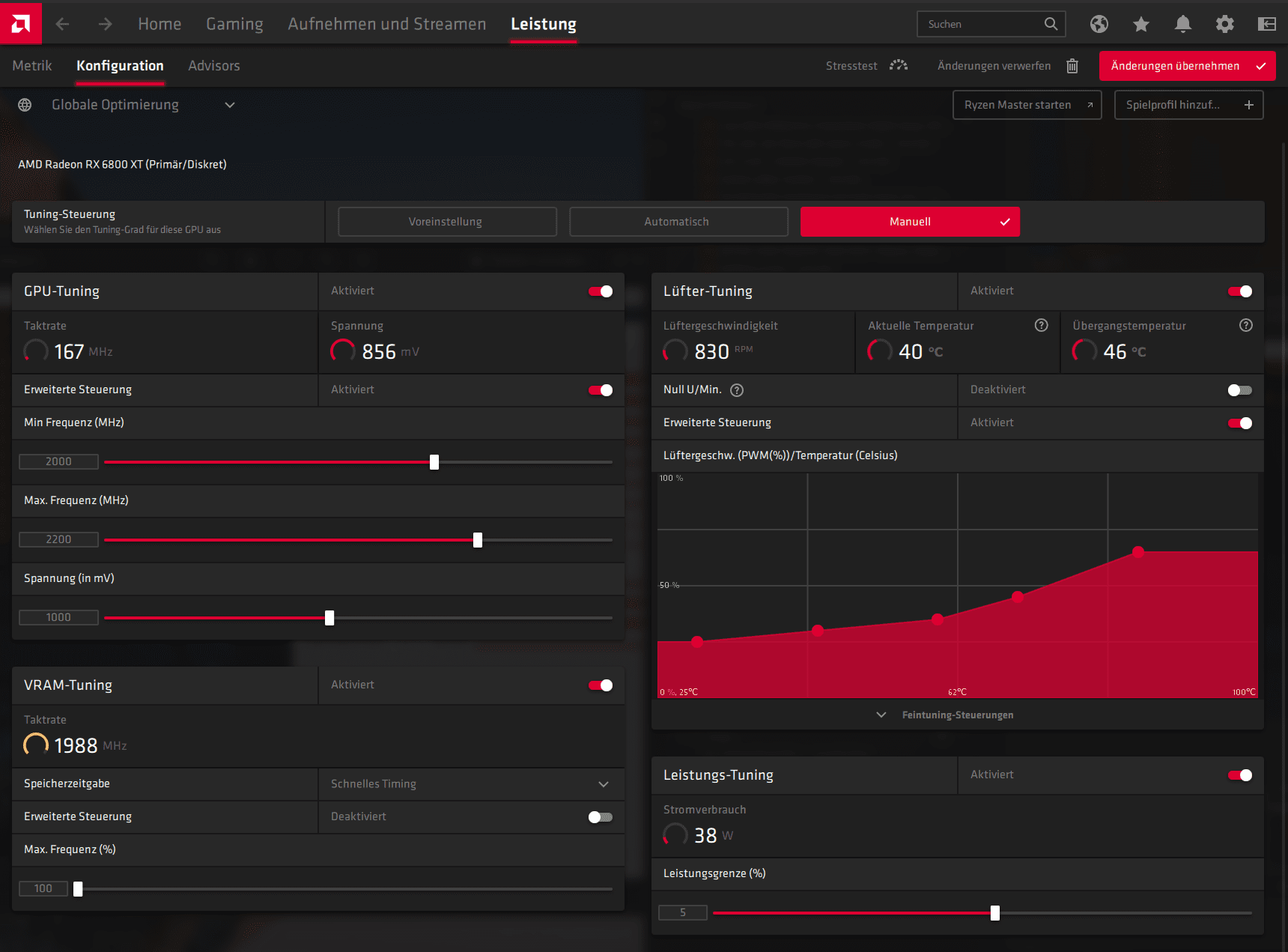Viewport: 1288px width, 952px height.
Task: Open the Home tab
Action: pyautogui.click(x=160, y=24)
